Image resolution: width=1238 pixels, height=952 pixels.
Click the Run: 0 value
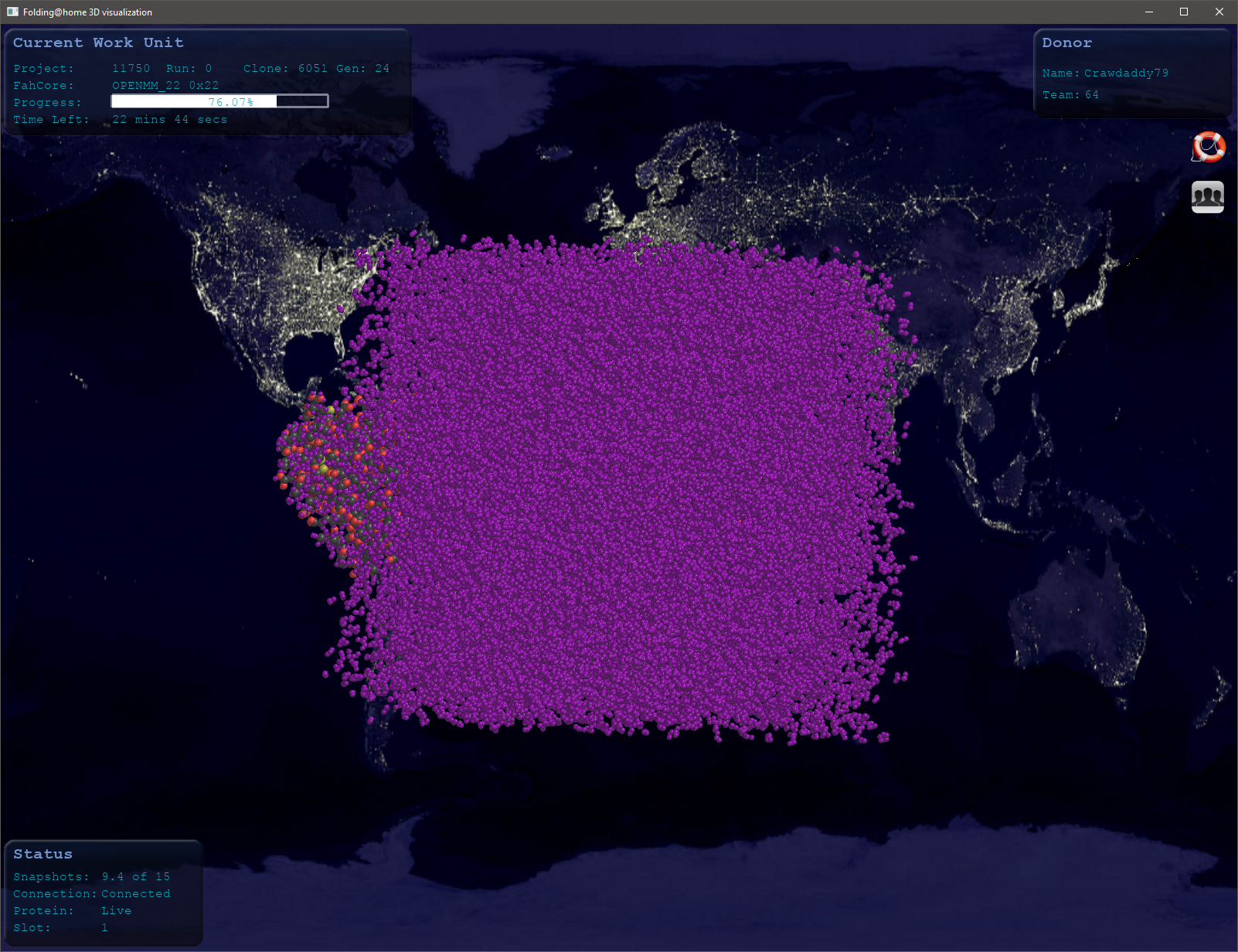coord(189,69)
